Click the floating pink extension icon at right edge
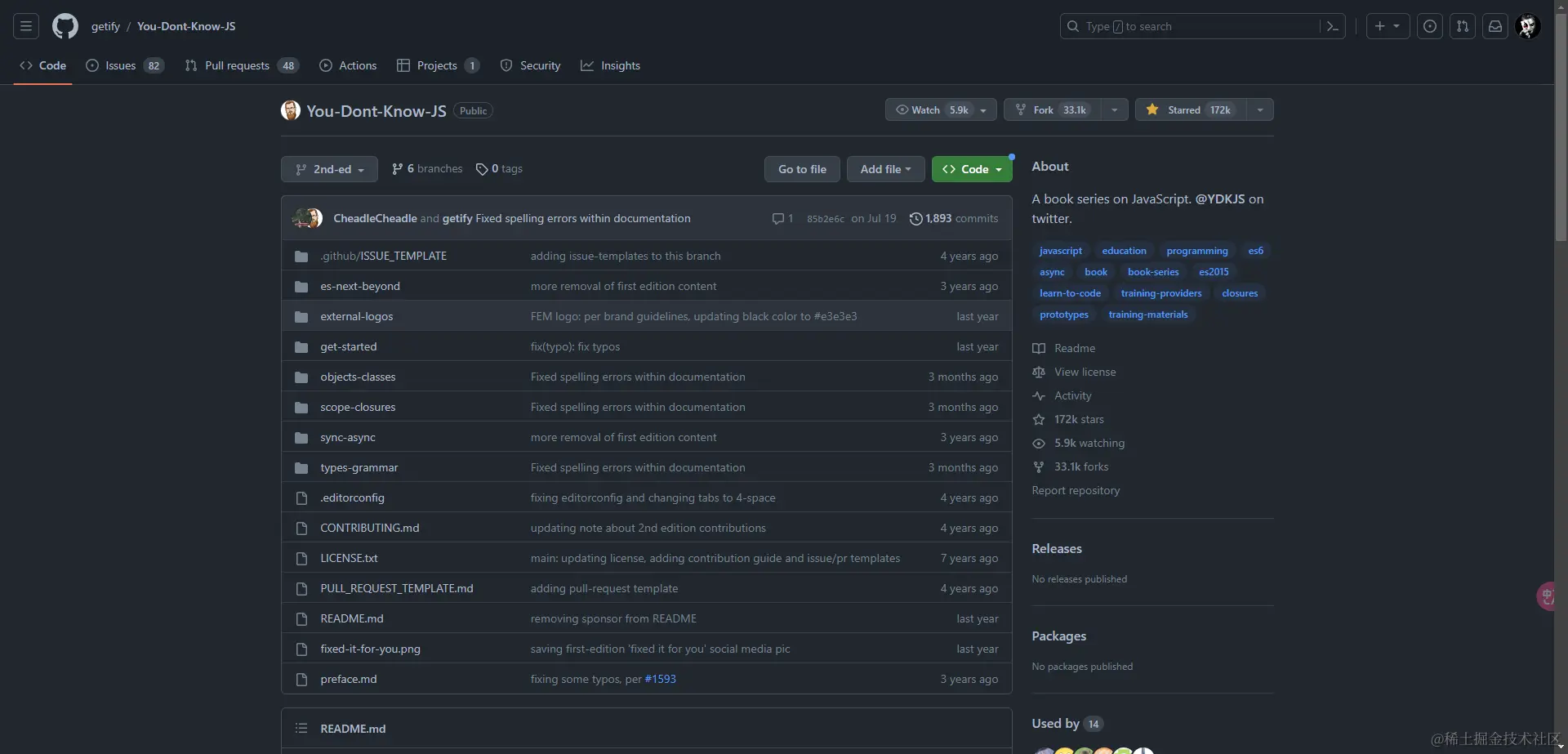 pyautogui.click(x=1546, y=596)
